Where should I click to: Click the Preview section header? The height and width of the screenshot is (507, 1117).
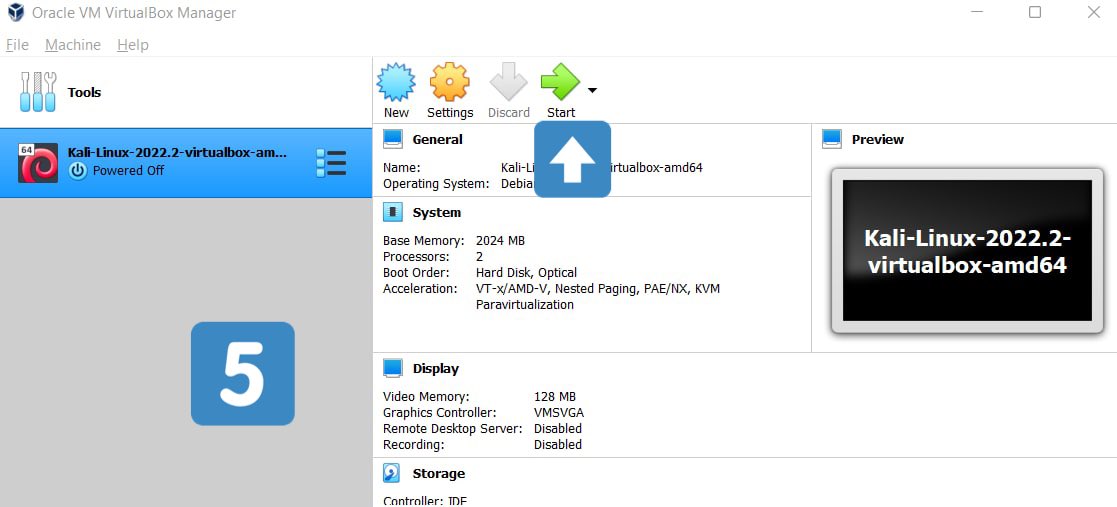point(878,140)
